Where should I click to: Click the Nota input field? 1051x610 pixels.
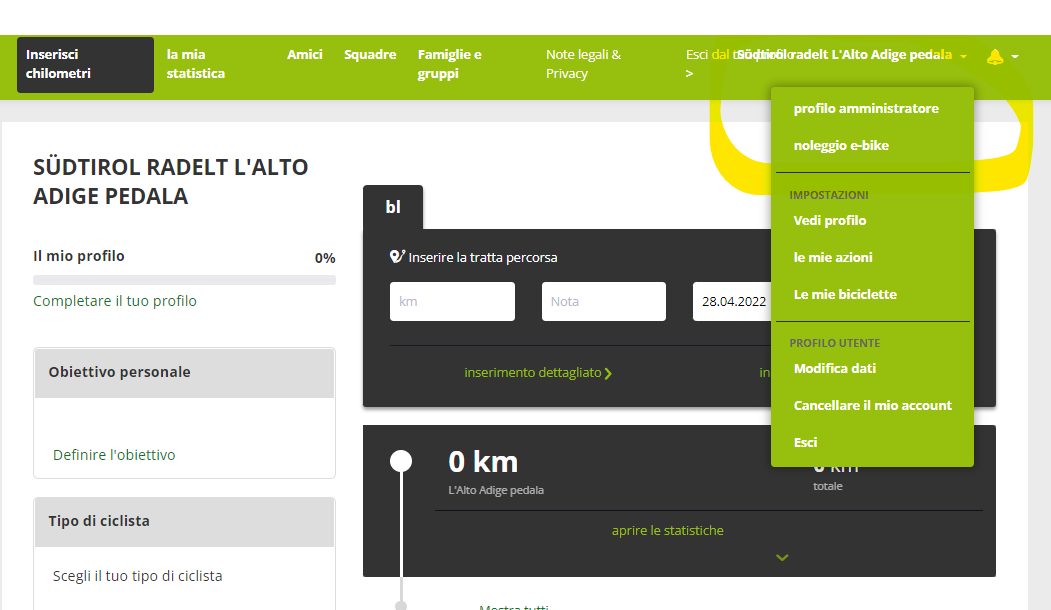tap(604, 302)
